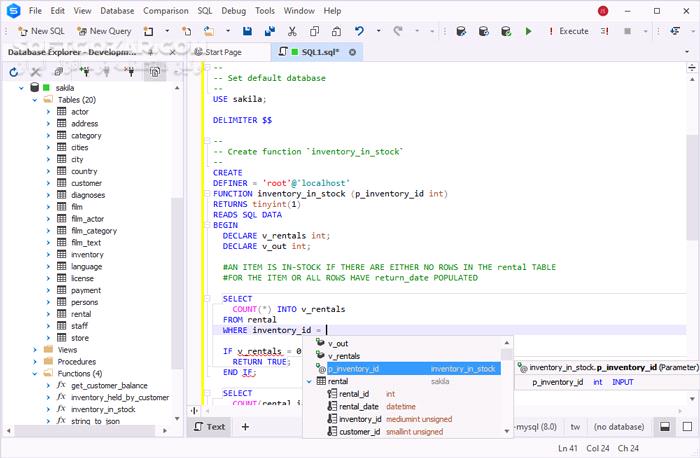Open the tab list dropdown arrow at far right
Image resolution: width=700 pixels, height=458 pixels.
[687, 52]
